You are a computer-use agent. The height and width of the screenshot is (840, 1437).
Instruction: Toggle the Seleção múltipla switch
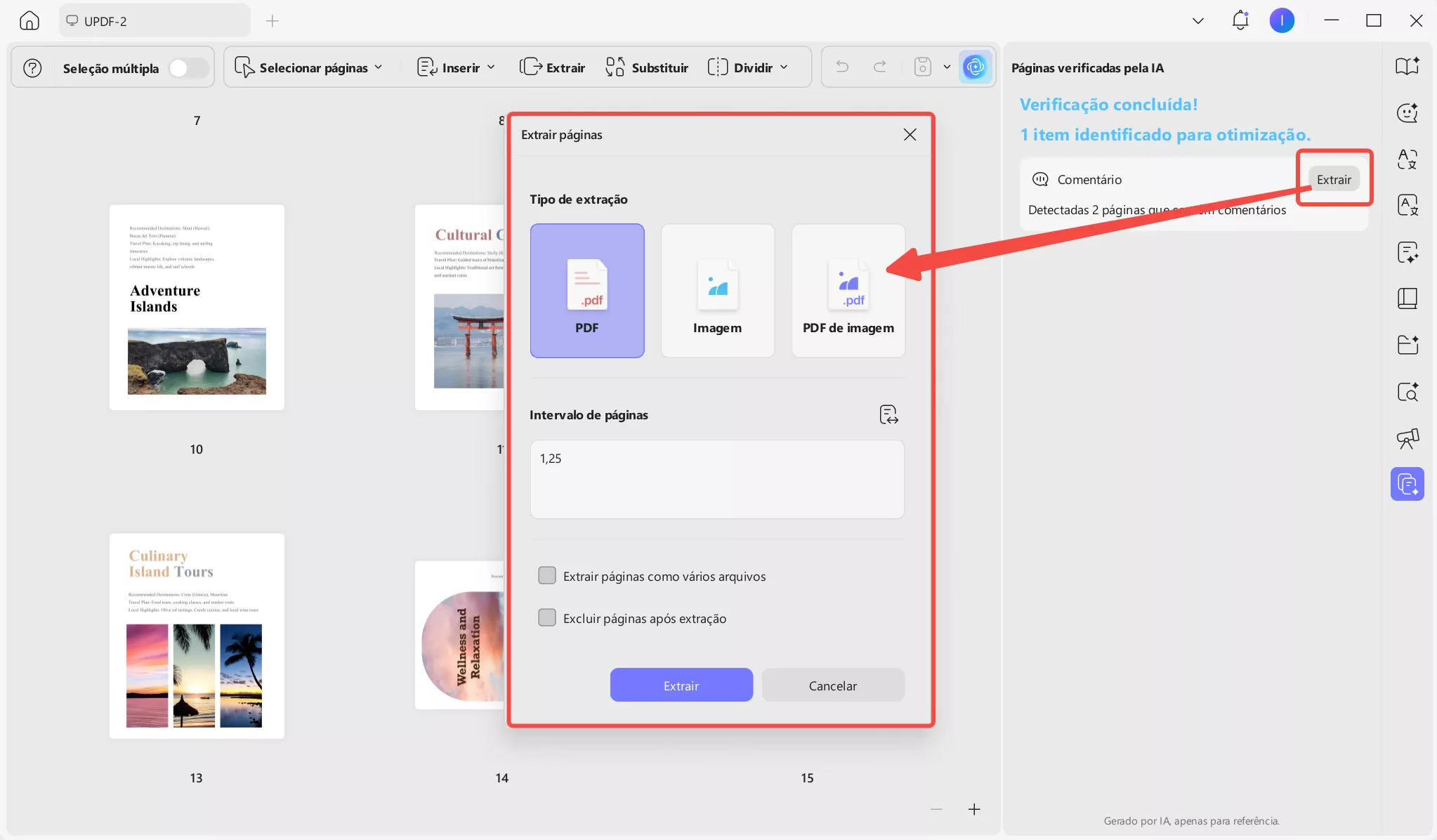(x=188, y=67)
